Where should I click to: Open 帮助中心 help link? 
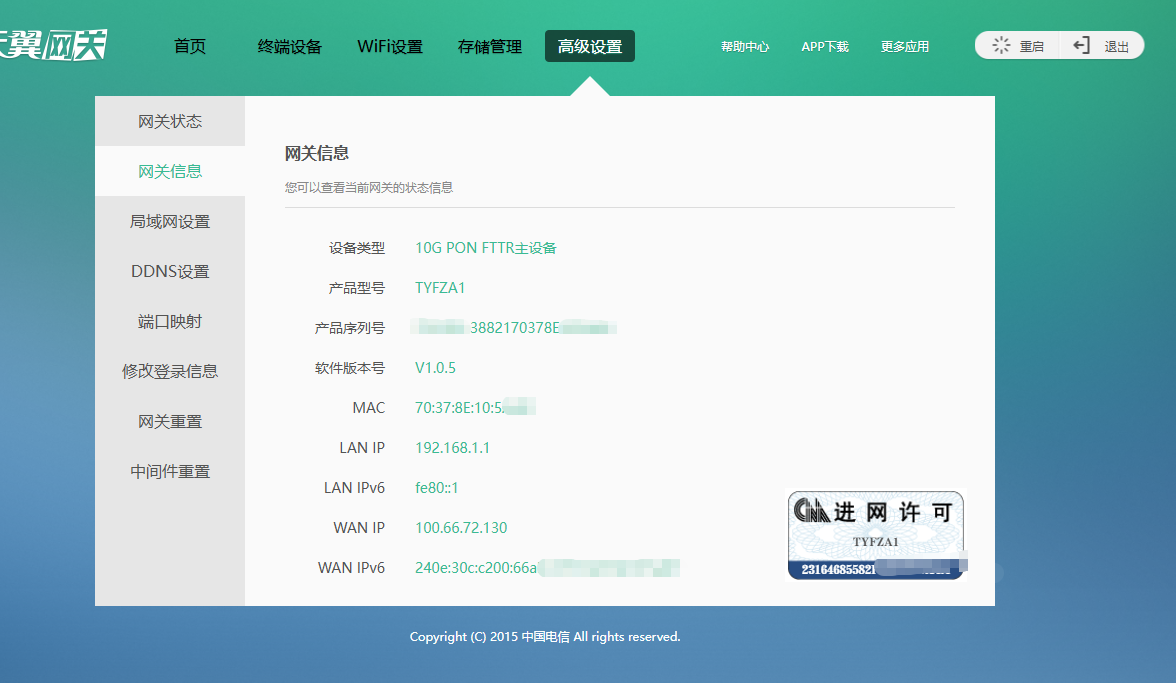point(745,46)
